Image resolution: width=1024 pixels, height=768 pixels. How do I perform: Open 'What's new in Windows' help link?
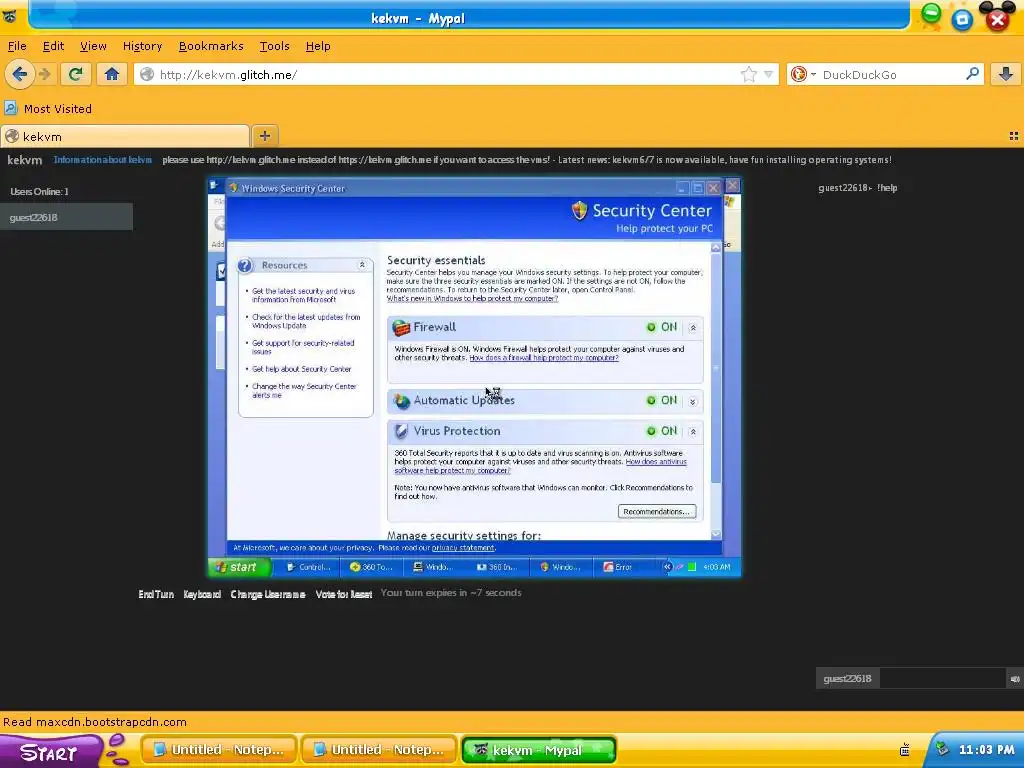472,298
